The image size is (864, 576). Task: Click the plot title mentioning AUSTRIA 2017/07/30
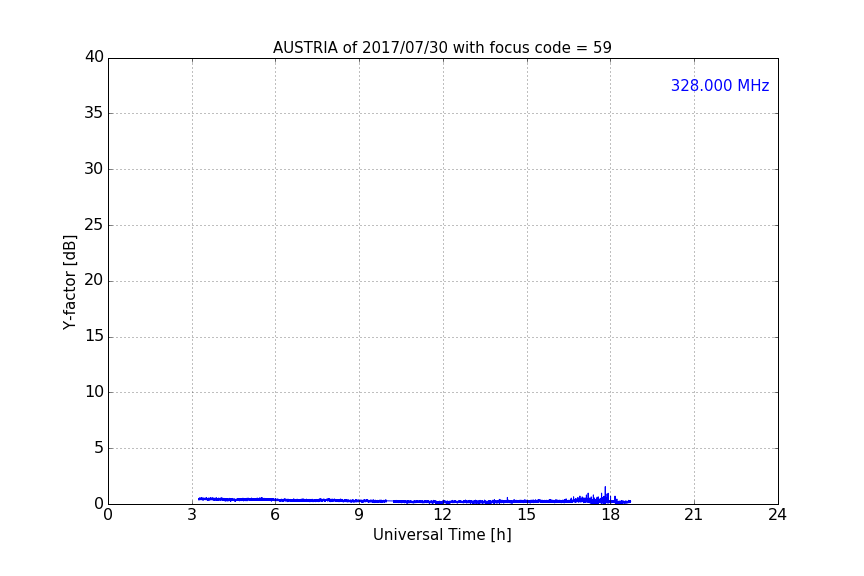click(442, 48)
